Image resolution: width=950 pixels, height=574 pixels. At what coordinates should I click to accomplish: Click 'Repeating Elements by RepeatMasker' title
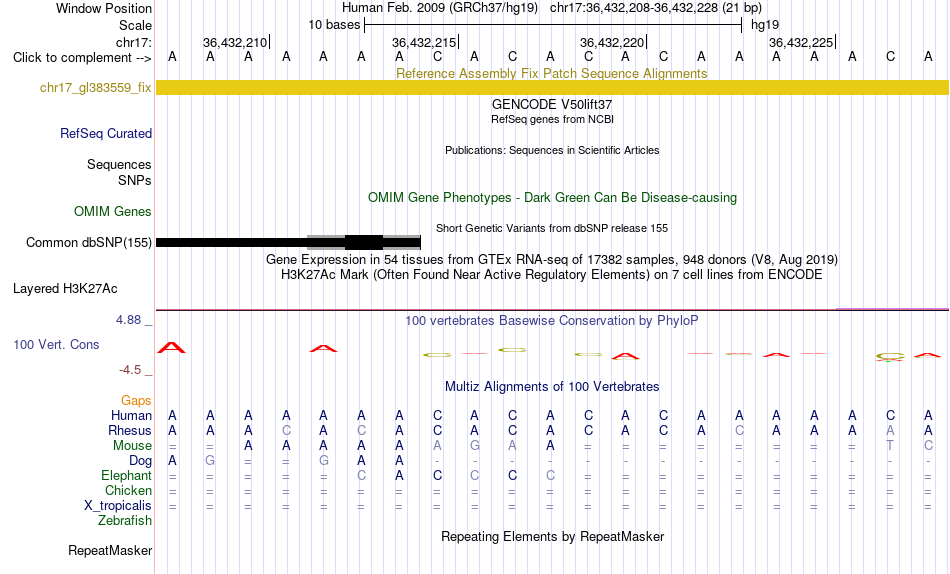click(552, 536)
